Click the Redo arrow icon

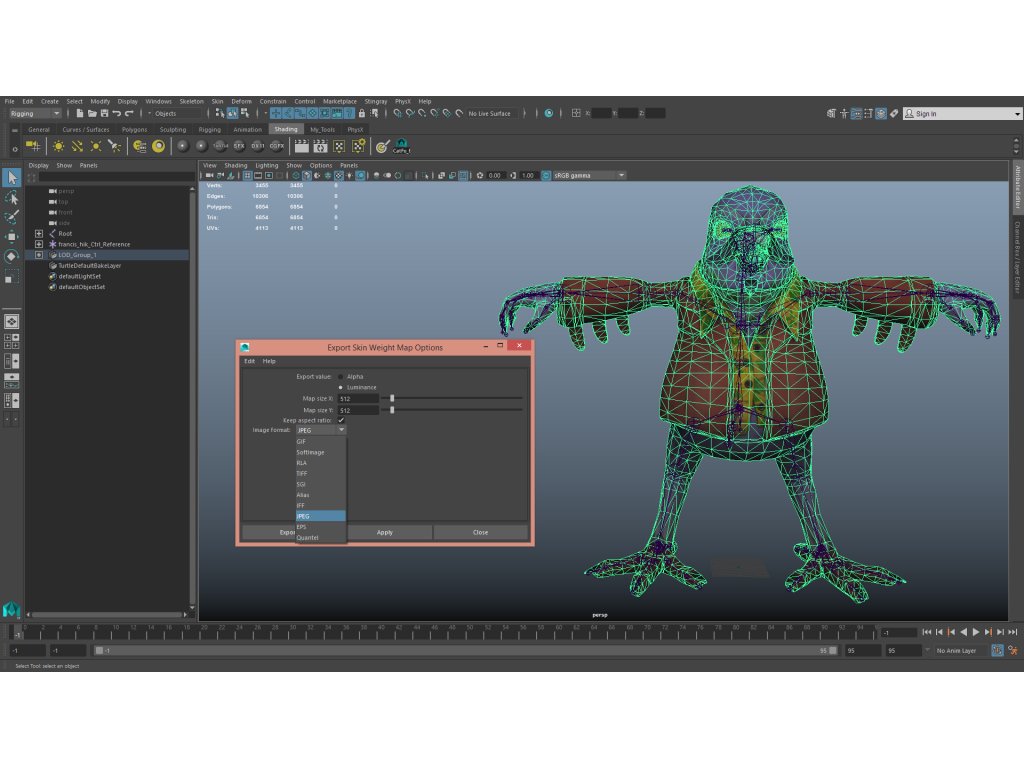129,114
